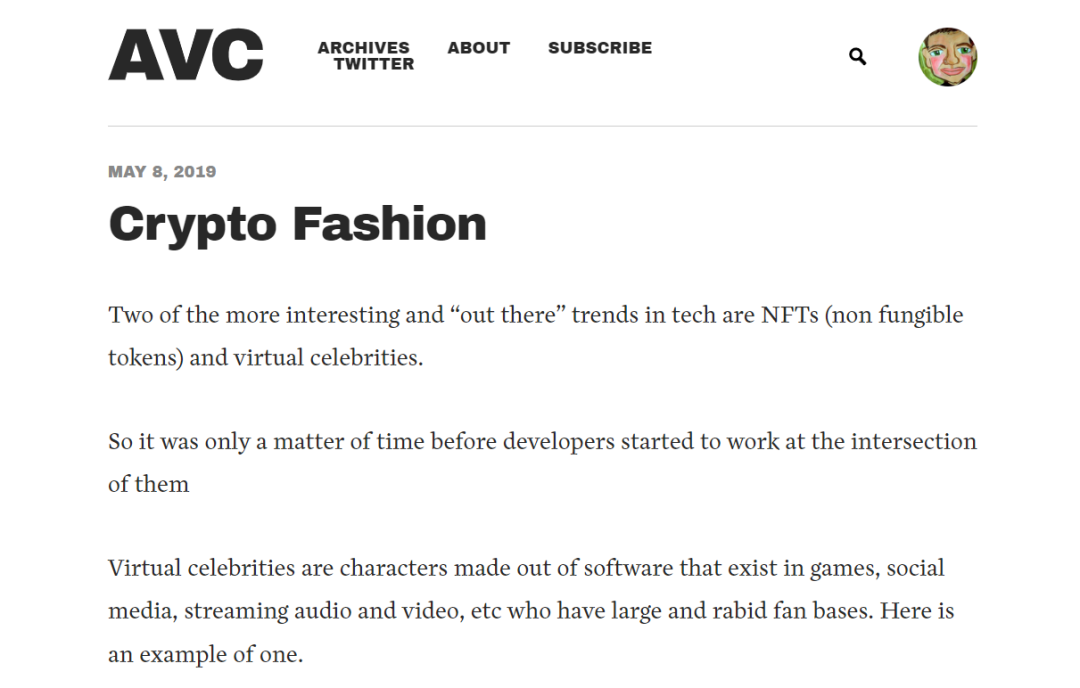
Task: Select the About navigation item
Action: [x=479, y=48]
